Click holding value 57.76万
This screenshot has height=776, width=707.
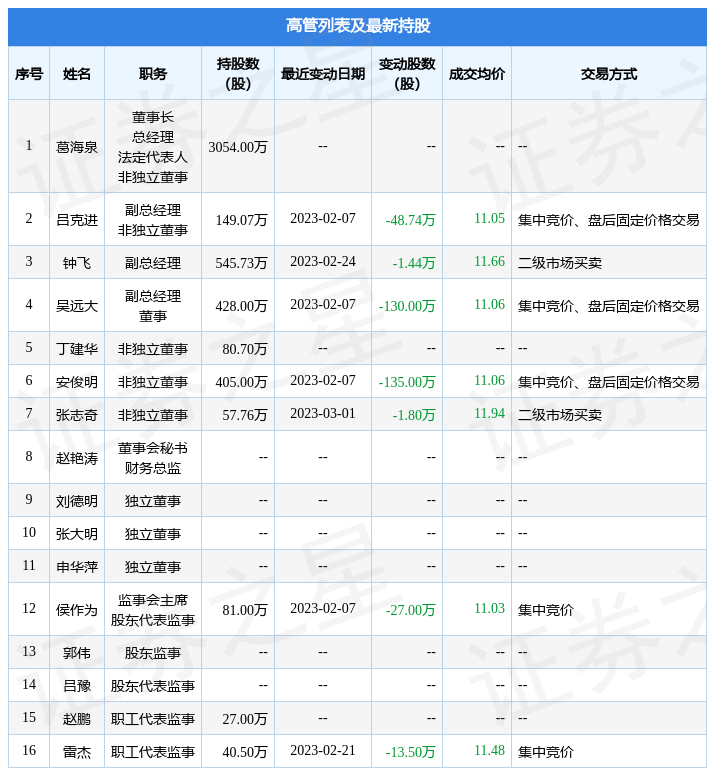(245, 415)
